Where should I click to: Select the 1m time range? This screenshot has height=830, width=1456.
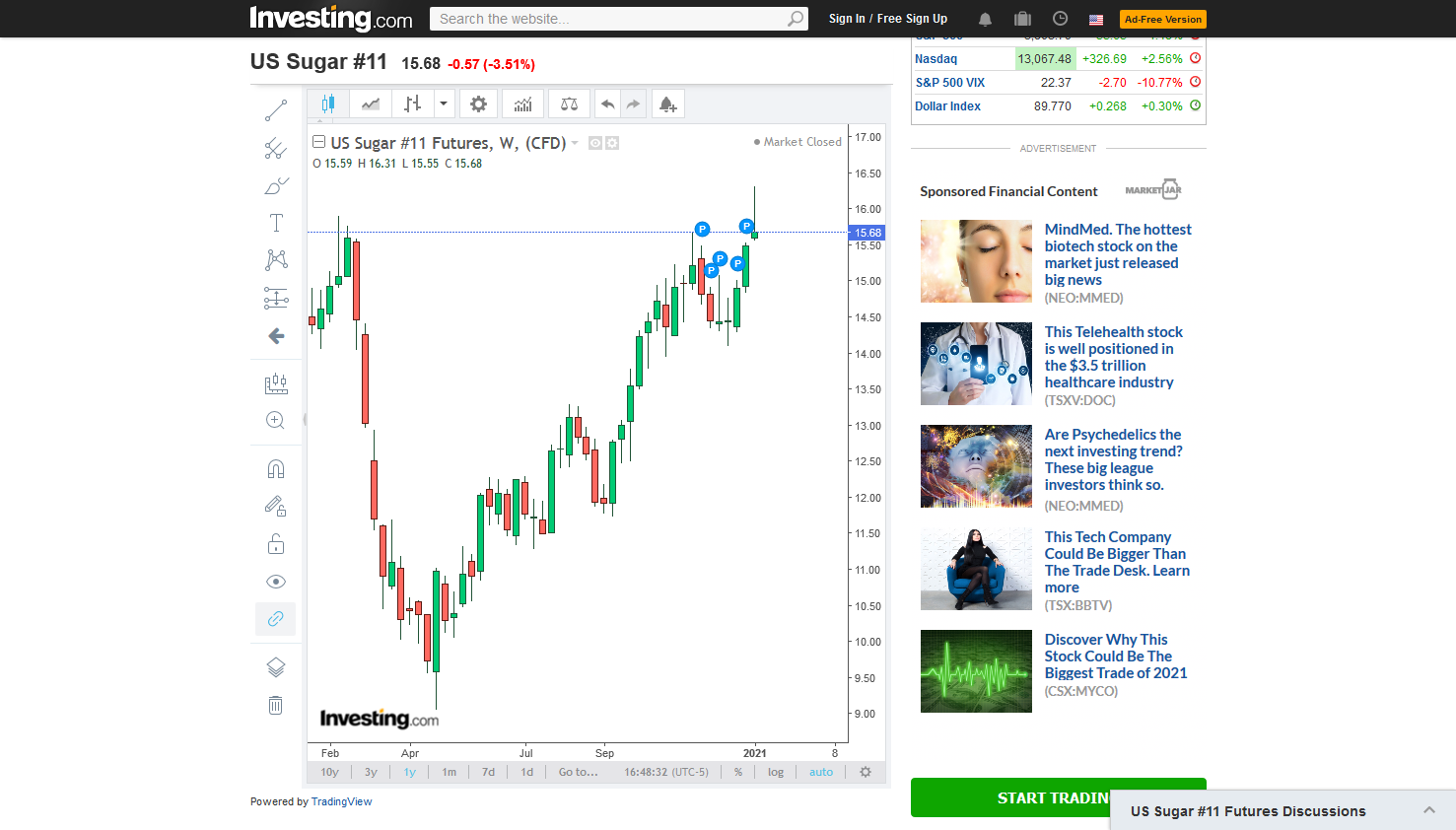point(450,772)
